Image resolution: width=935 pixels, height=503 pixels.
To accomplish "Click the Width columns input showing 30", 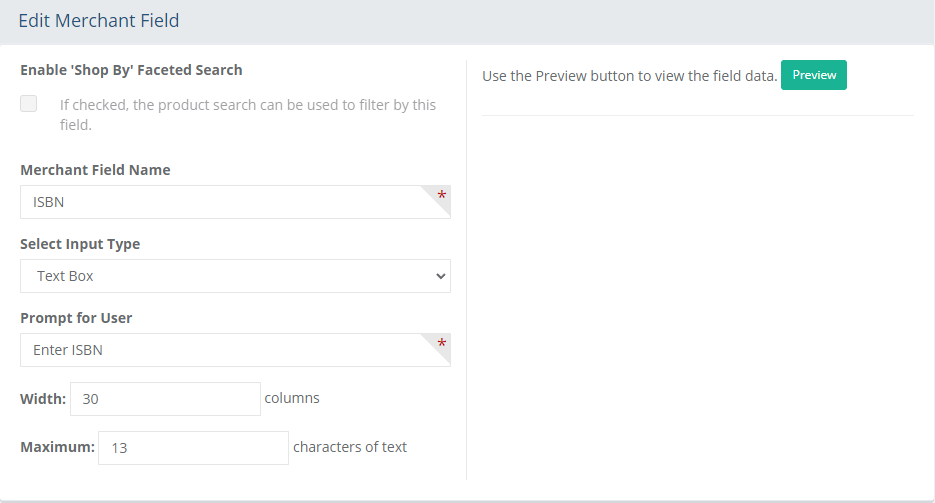I will [165, 399].
